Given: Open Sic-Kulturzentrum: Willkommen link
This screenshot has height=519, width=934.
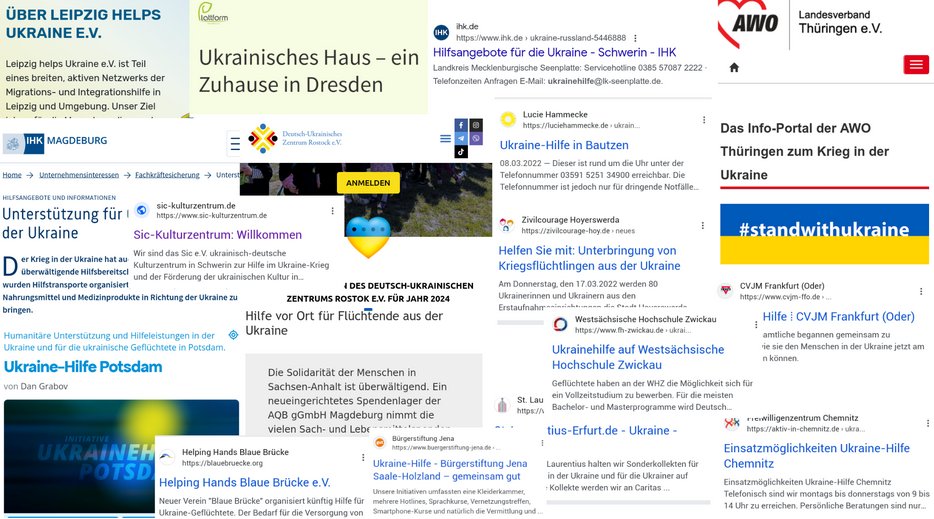Looking at the screenshot, I should [x=217, y=235].
